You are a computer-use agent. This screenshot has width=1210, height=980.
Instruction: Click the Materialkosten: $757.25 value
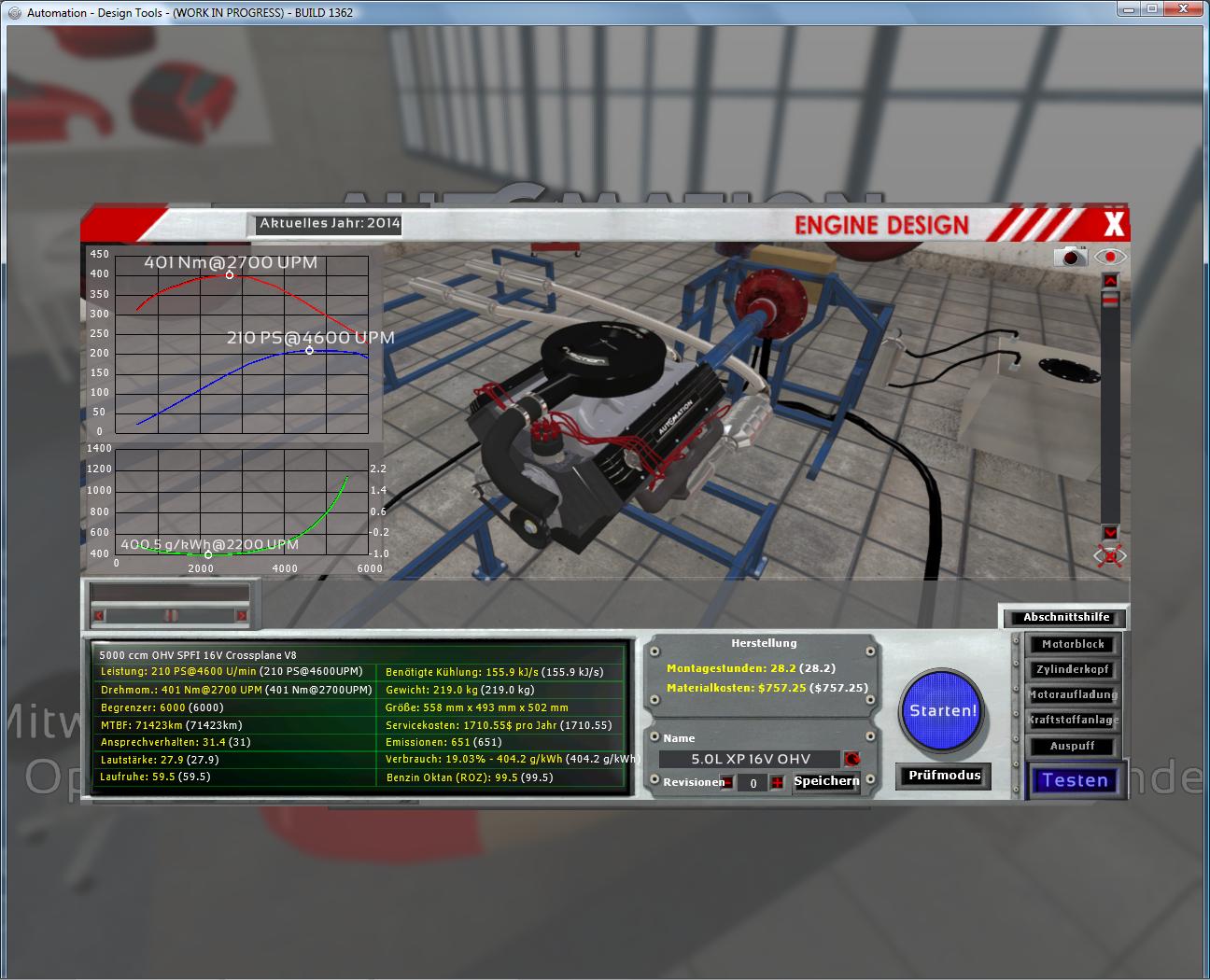pos(767,688)
